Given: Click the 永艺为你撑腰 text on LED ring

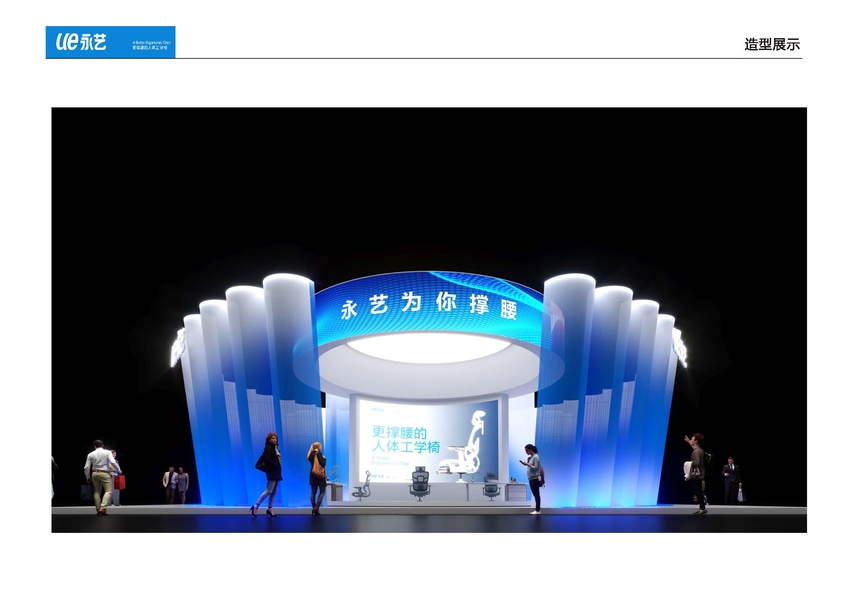Looking at the screenshot, I should [x=428, y=306].
